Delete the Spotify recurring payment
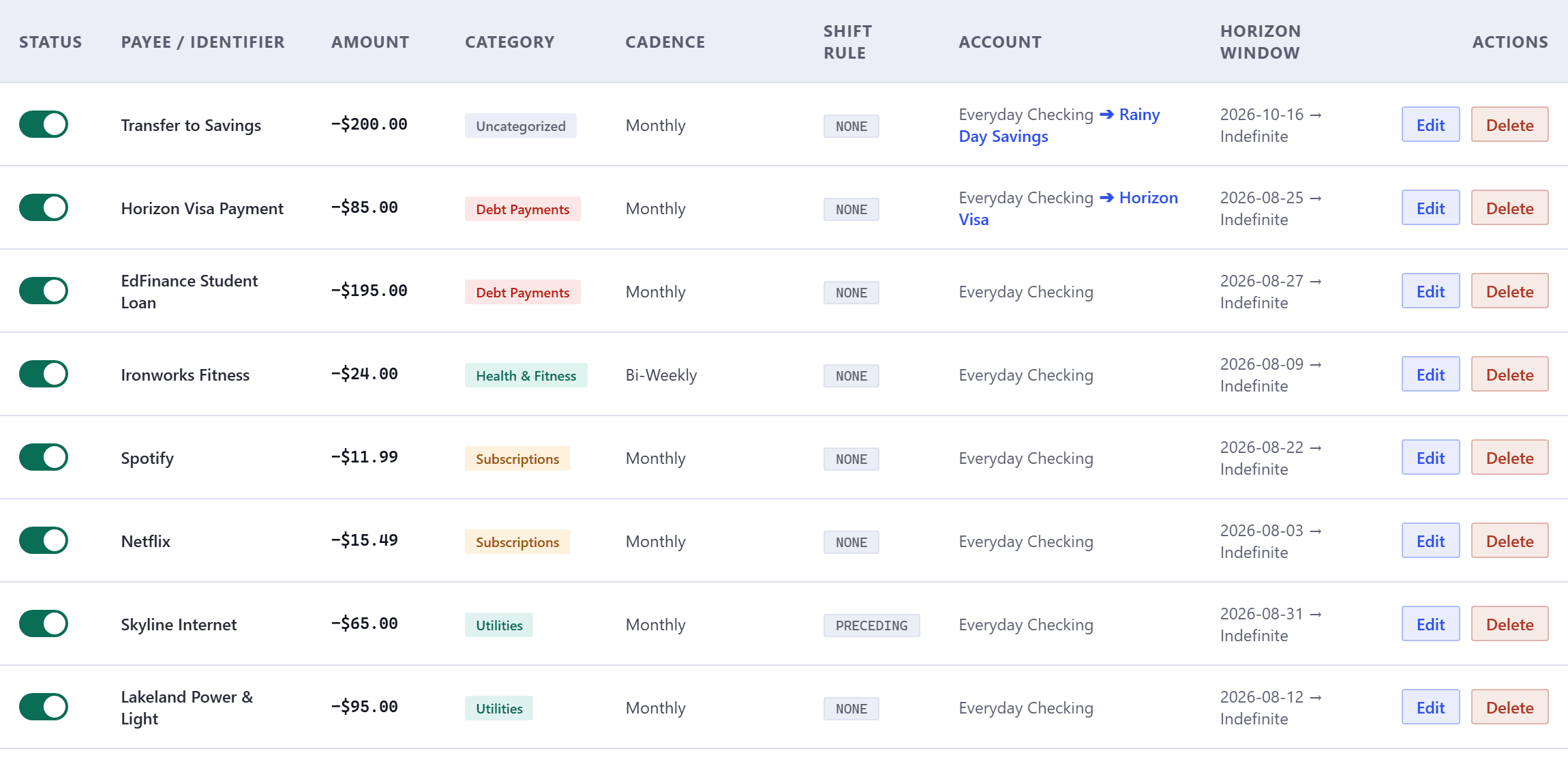Image resolution: width=1568 pixels, height=764 pixels. [1509, 457]
